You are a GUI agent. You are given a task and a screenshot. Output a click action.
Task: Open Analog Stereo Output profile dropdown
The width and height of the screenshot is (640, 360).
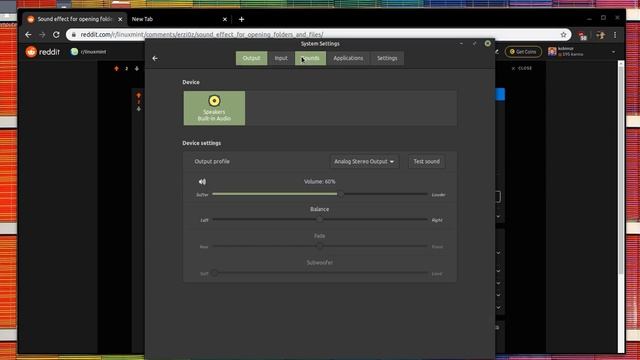(x=364, y=162)
